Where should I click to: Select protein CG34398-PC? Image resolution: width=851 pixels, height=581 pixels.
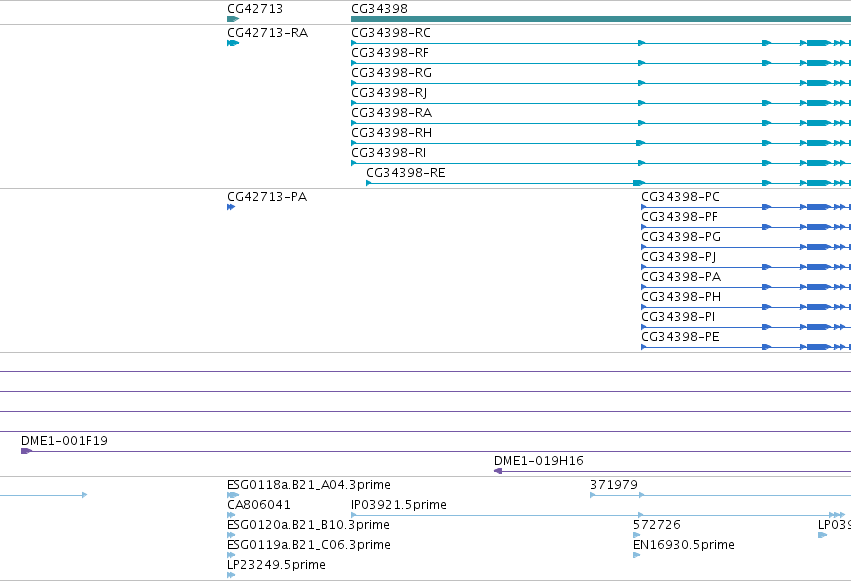tap(680, 196)
